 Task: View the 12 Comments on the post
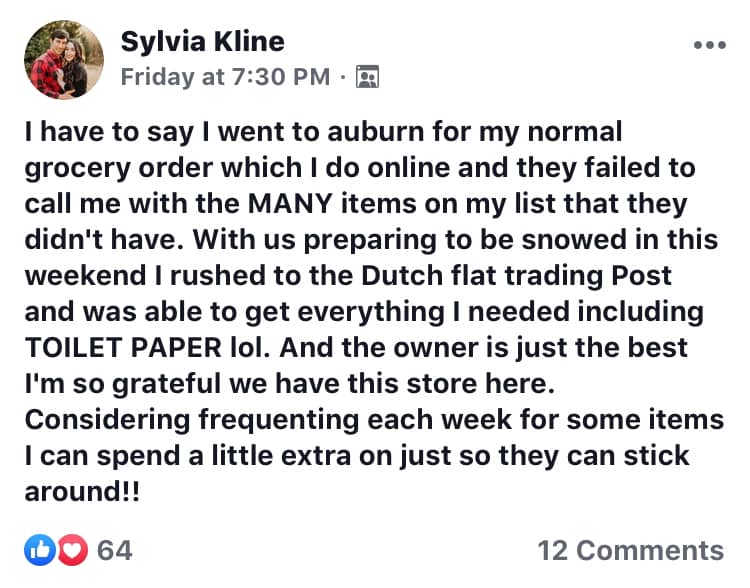[x=630, y=550]
